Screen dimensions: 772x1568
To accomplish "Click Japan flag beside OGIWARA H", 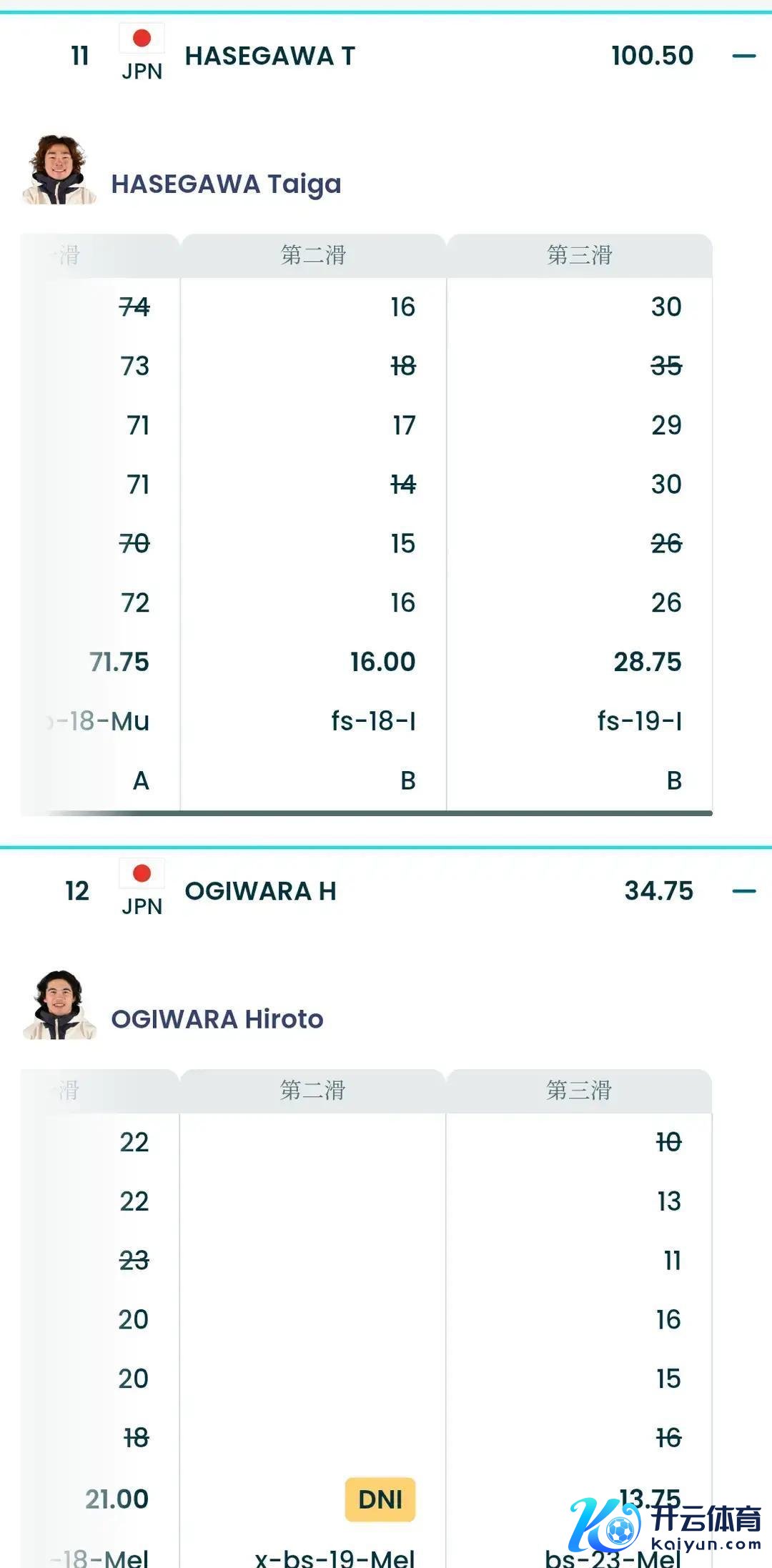I will pyautogui.click(x=142, y=873).
